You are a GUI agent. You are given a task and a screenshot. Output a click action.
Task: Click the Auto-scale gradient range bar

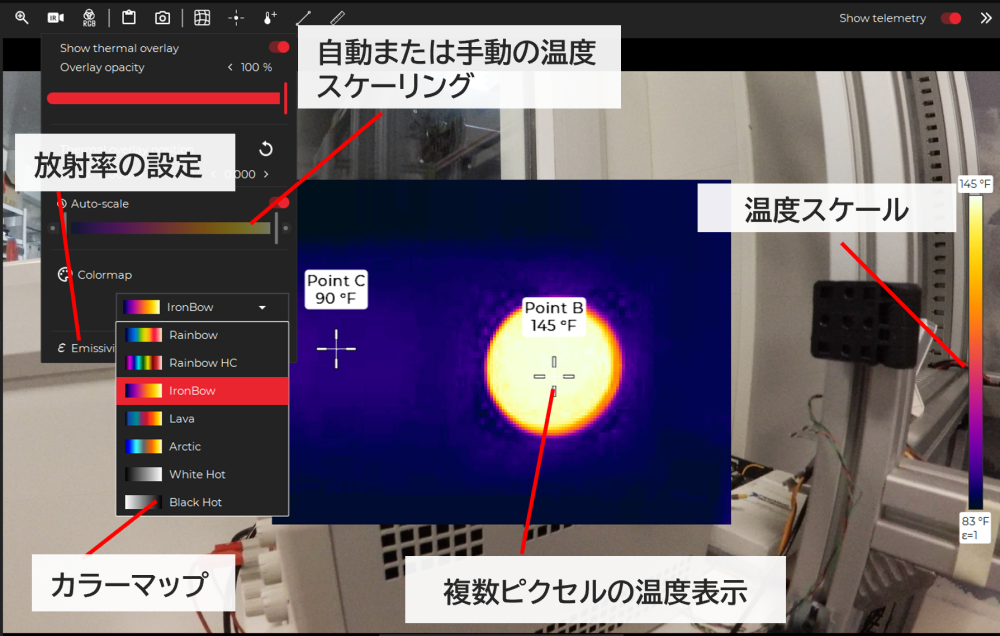tap(170, 228)
